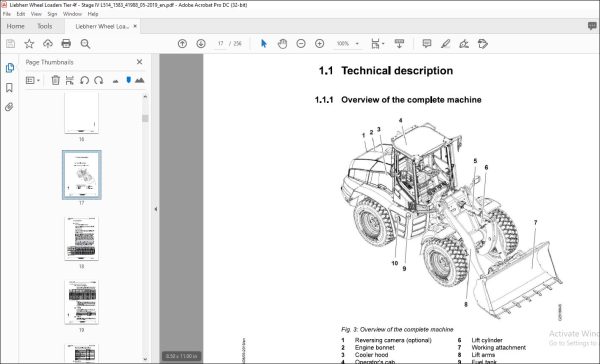Image resolution: width=600 pixels, height=364 pixels.
Task: Click the page size indicator 8.50 x 11.00 in
Action: coord(182,356)
